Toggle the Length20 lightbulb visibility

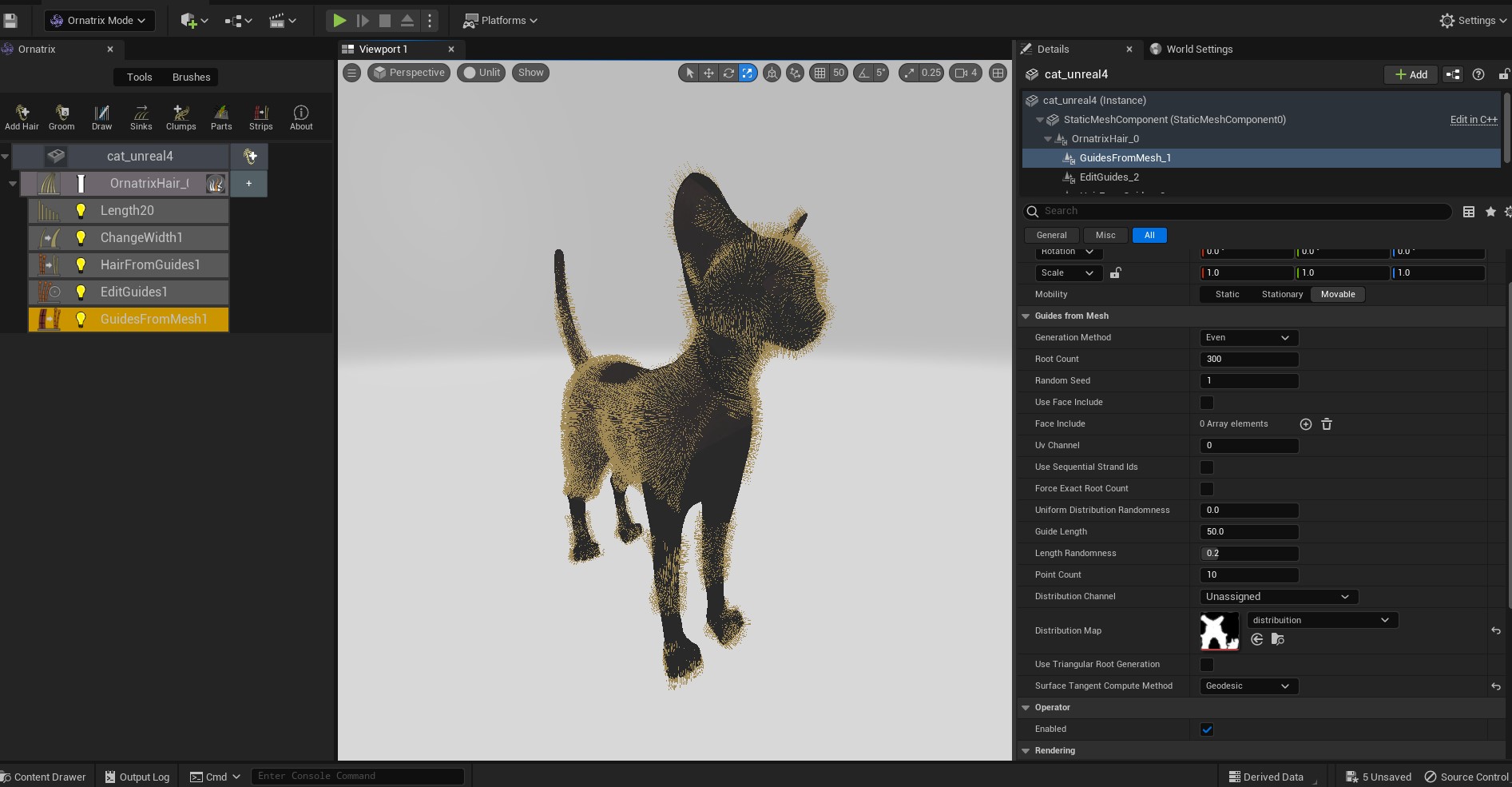click(x=81, y=211)
